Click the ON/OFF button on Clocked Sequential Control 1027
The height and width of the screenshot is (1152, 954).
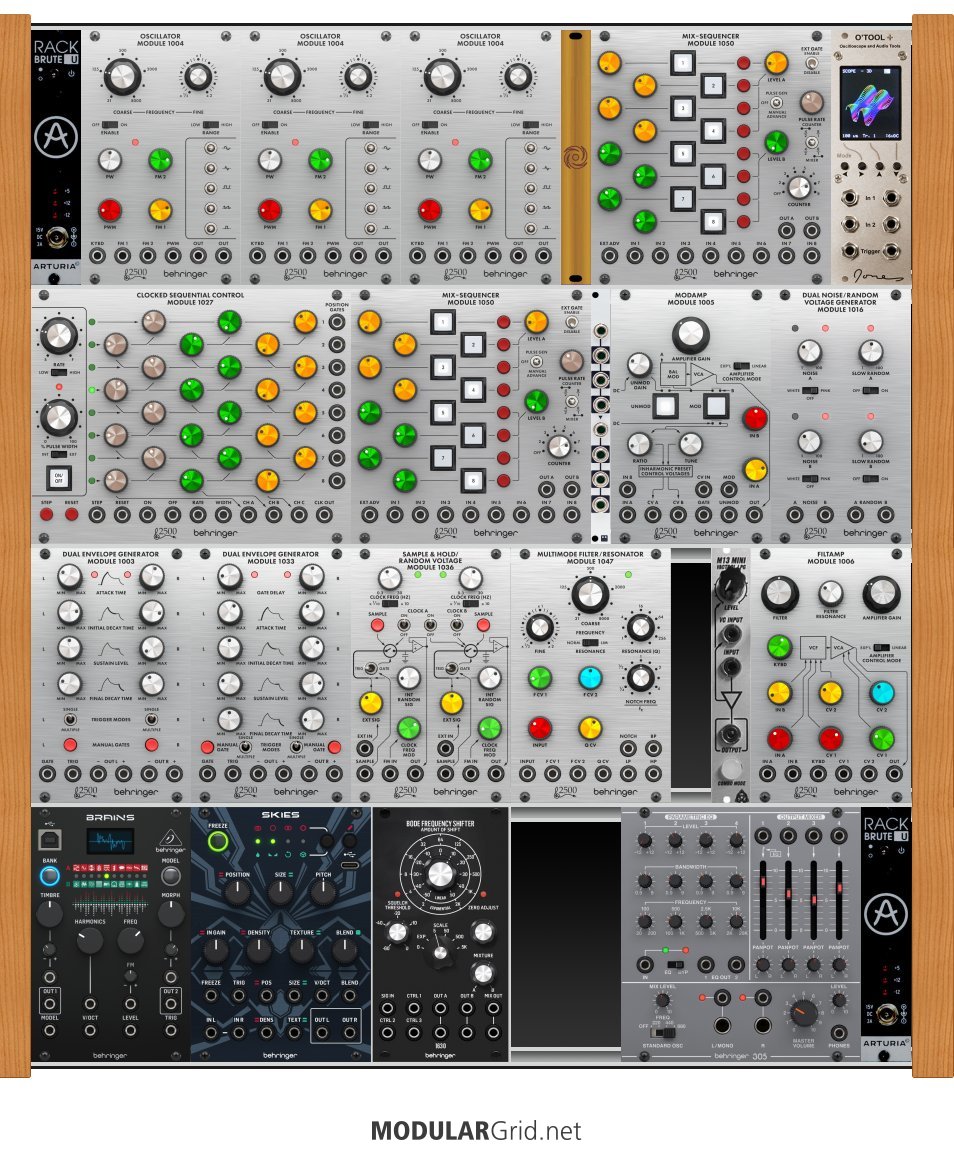58,478
